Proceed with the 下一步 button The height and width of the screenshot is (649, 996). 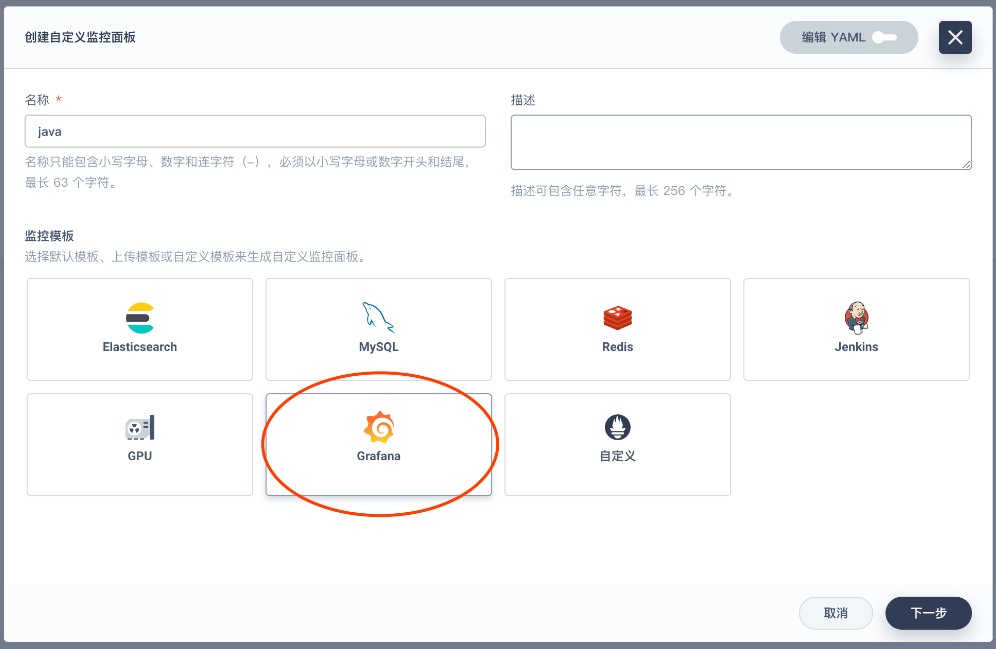coord(928,613)
